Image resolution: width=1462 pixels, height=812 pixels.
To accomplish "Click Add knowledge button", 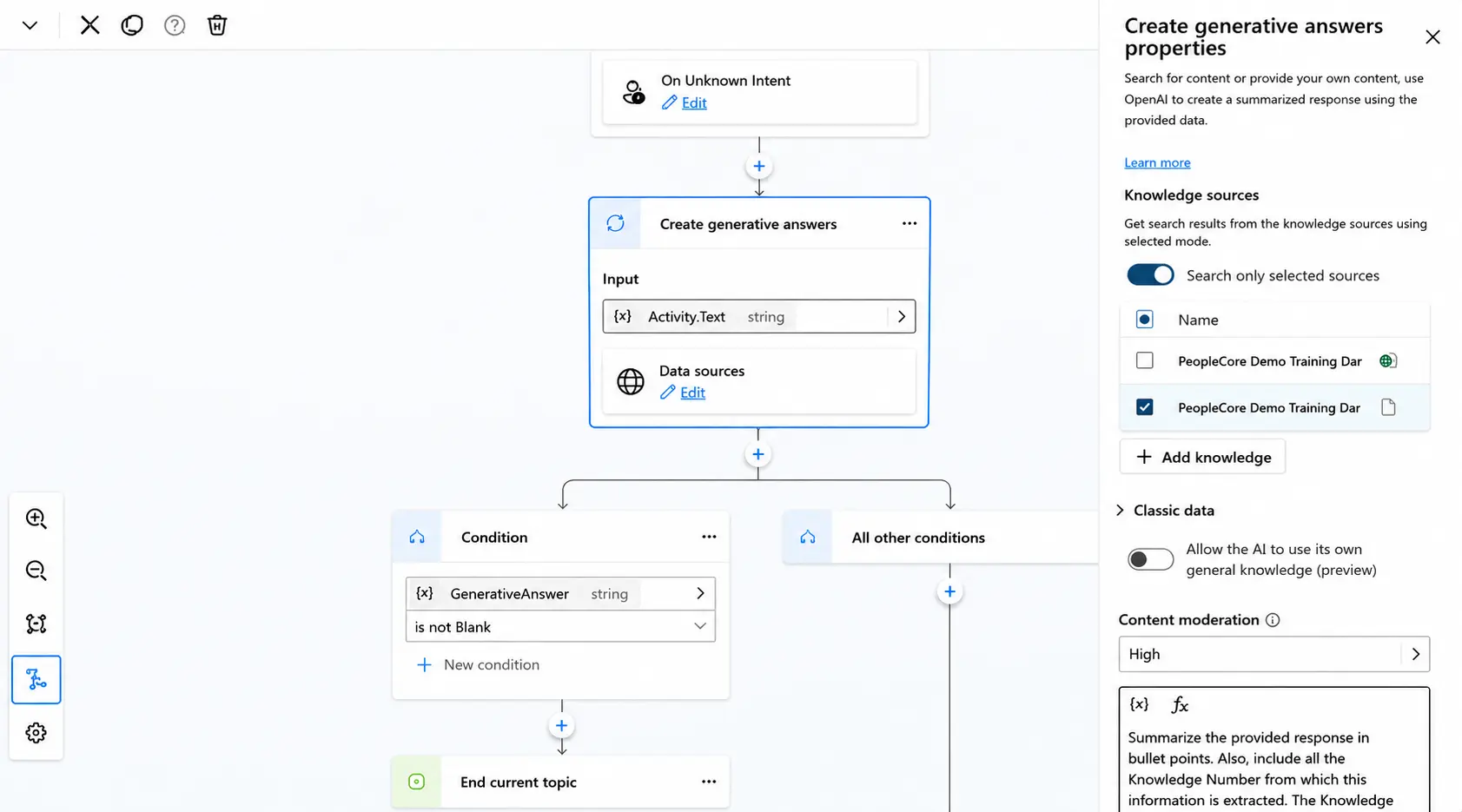I will tap(1202, 457).
